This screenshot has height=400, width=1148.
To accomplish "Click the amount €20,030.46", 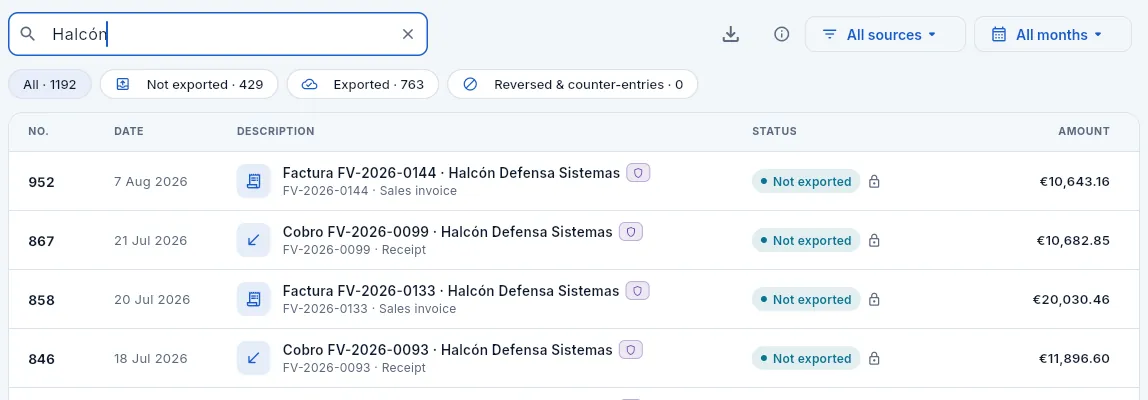I will pyautogui.click(x=1071, y=300).
